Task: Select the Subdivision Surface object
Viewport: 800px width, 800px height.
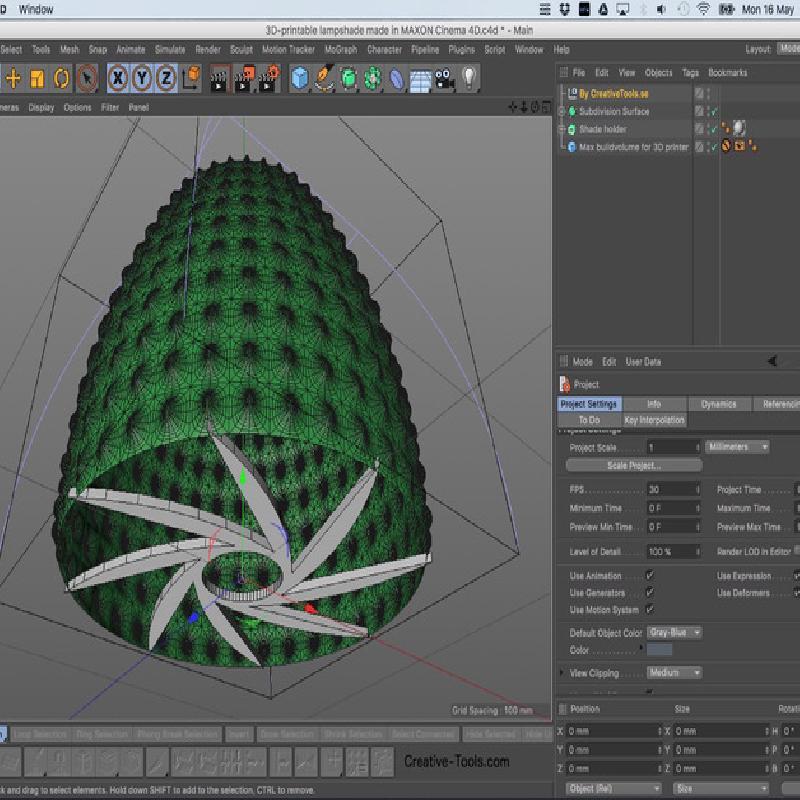Action: click(x=614, y=111)
